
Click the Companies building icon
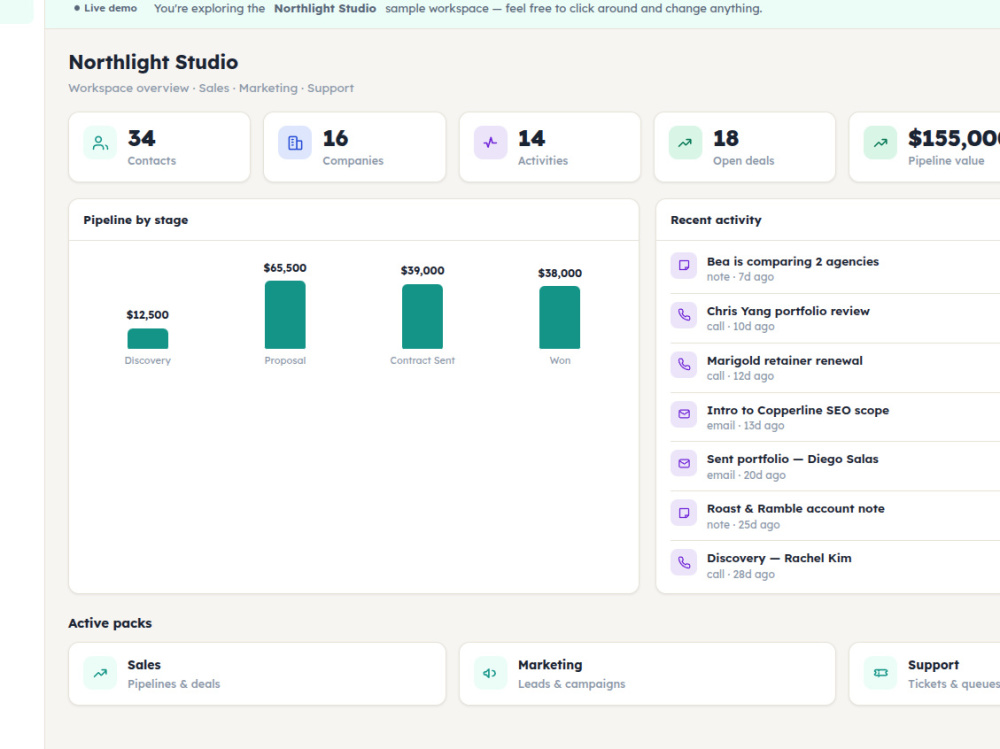(295, 143)
